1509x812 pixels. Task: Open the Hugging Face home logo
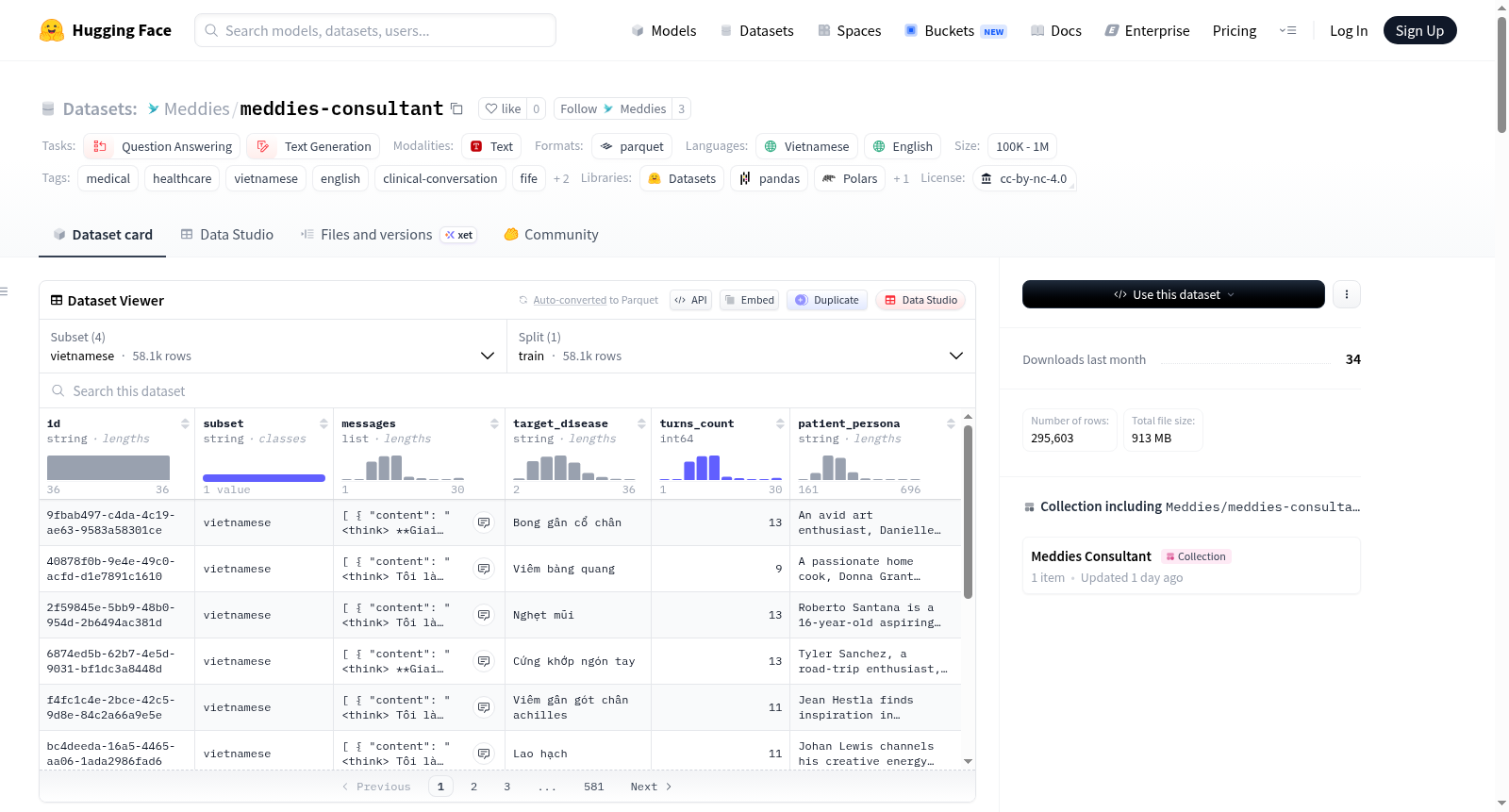click(106, 30)
